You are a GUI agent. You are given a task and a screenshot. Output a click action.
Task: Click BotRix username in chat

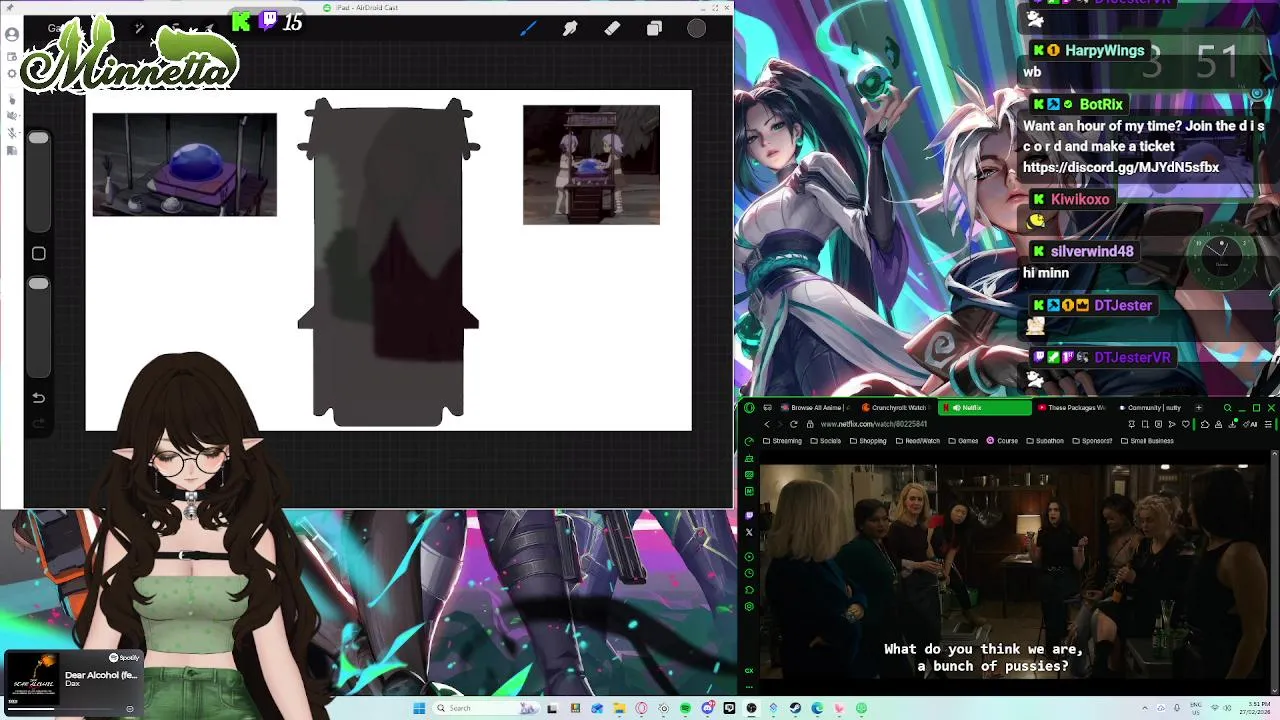click(x=1101, y=104)
